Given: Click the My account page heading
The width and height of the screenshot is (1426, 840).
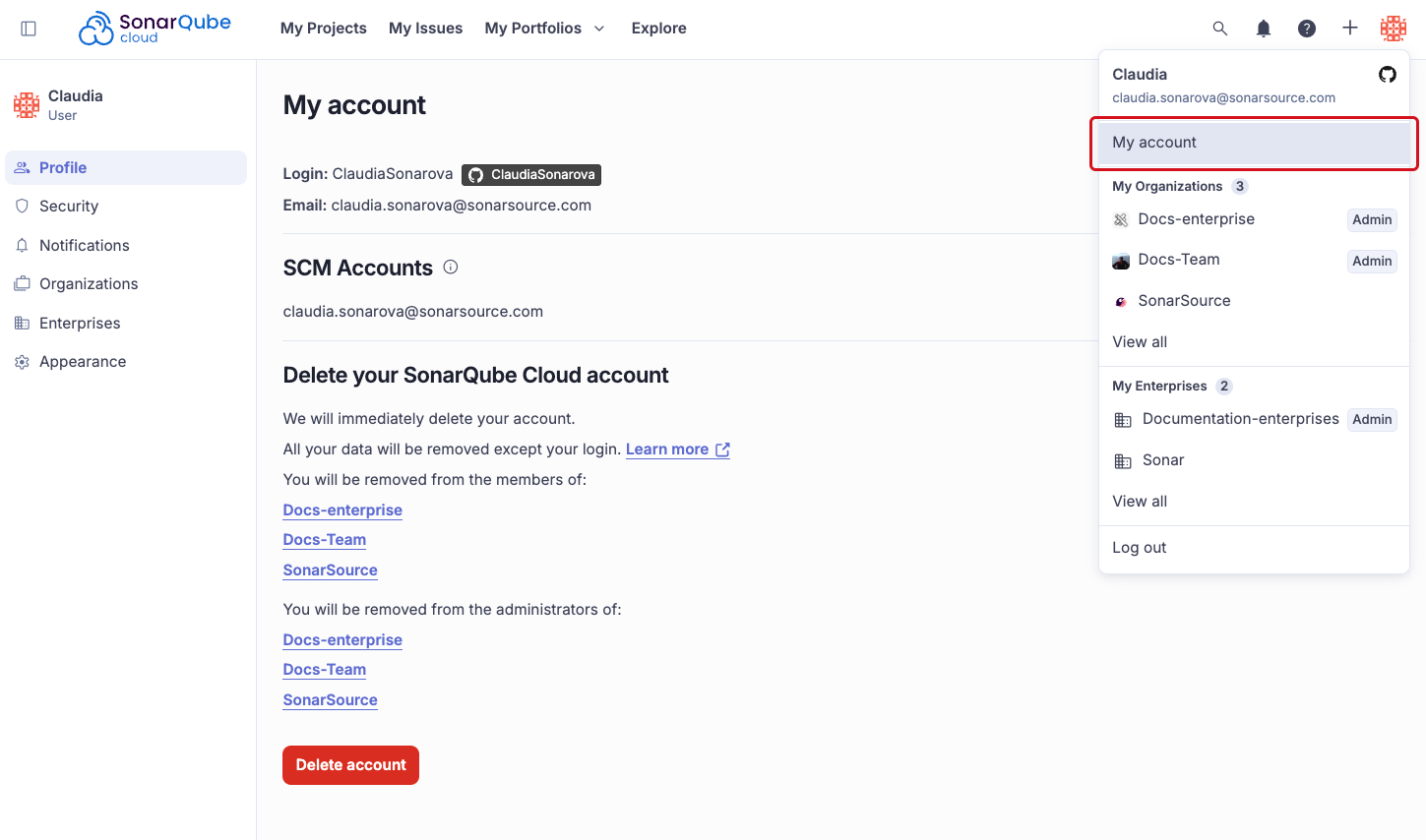Looking at the screenshot, I should click(x=354, y=105).
